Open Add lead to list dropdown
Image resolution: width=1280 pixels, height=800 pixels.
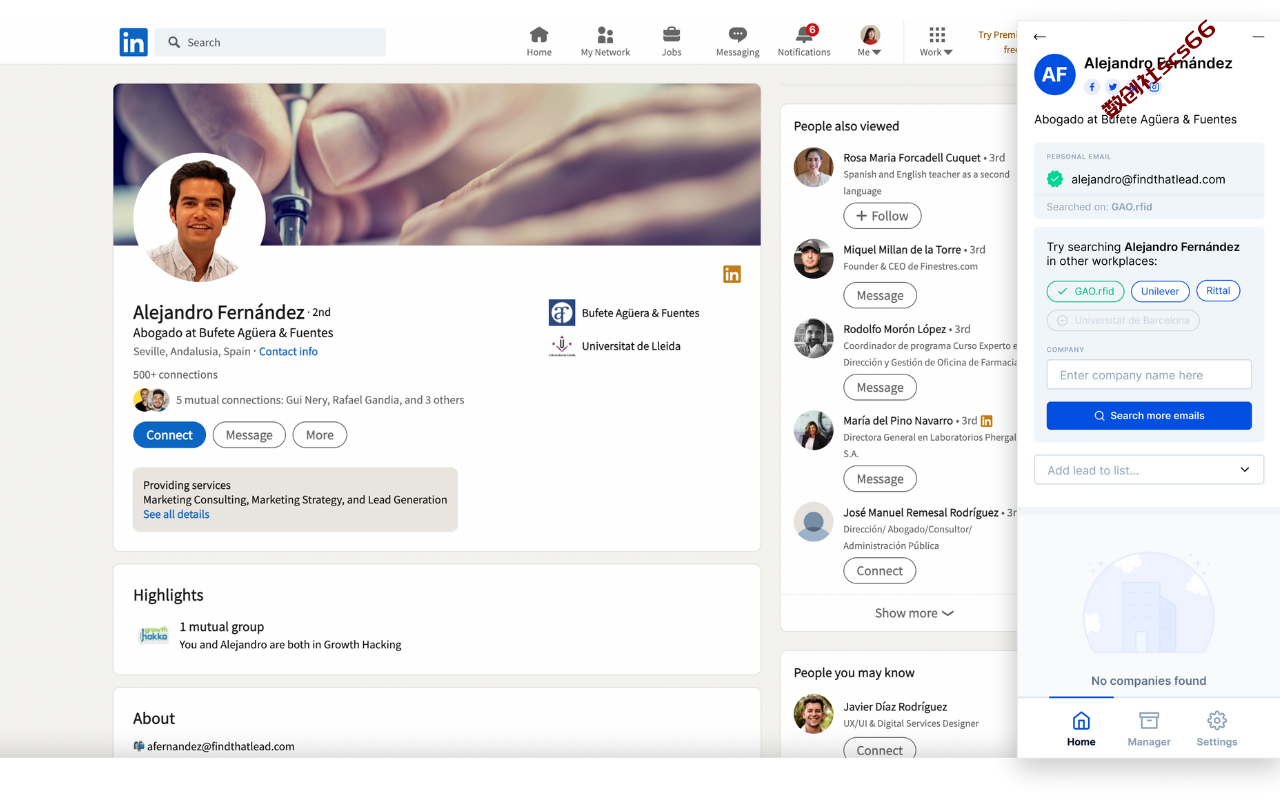(x=1149, y=470)
